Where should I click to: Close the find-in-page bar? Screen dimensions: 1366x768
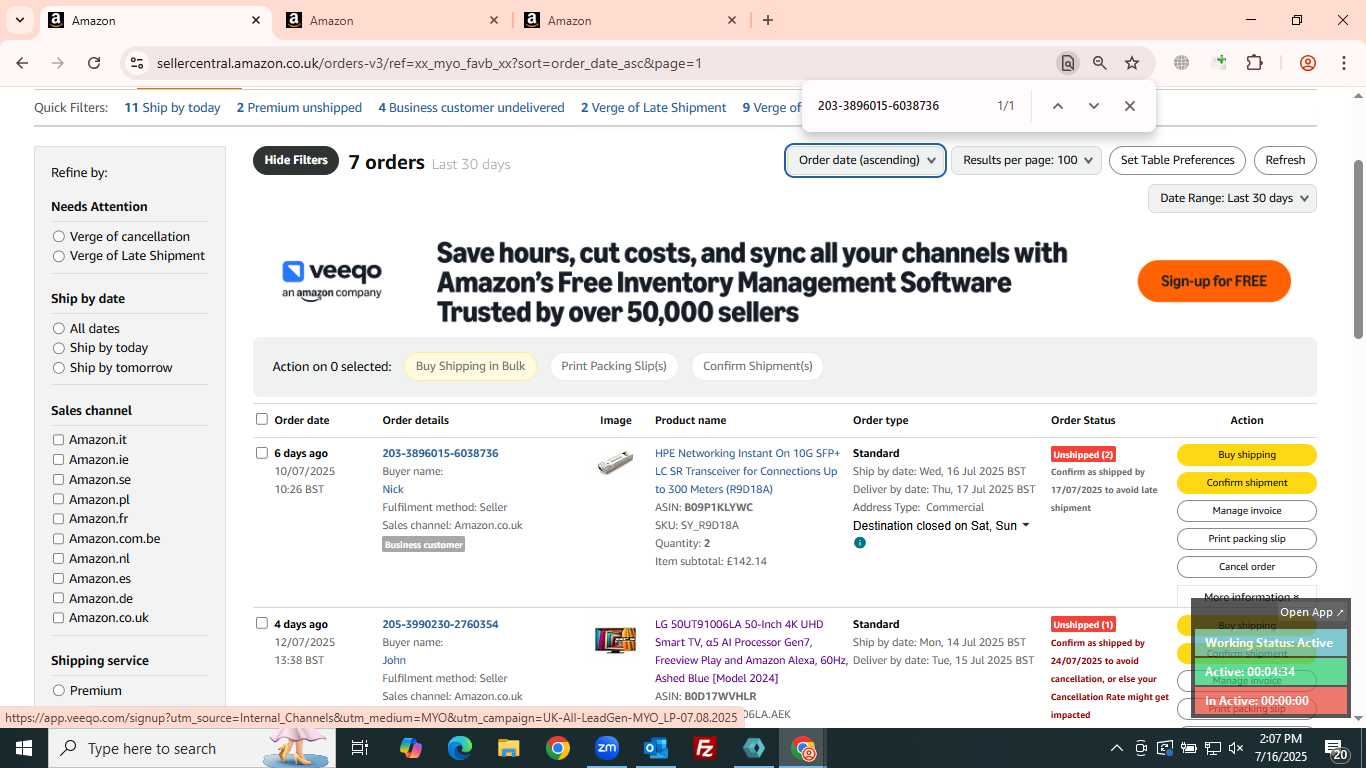[x=1130, y=106]
